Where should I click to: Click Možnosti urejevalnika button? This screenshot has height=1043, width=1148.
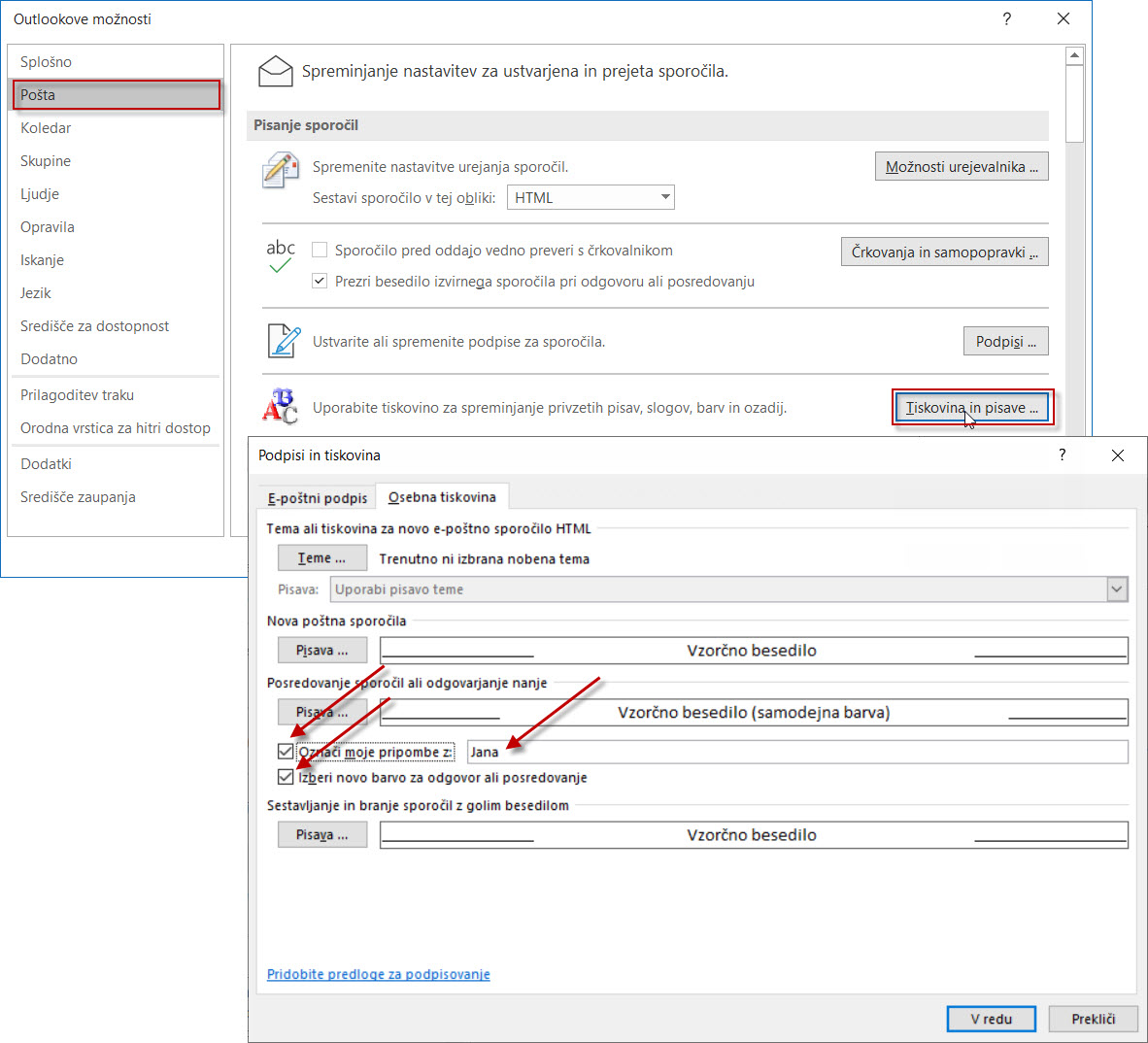coord(962,167)
